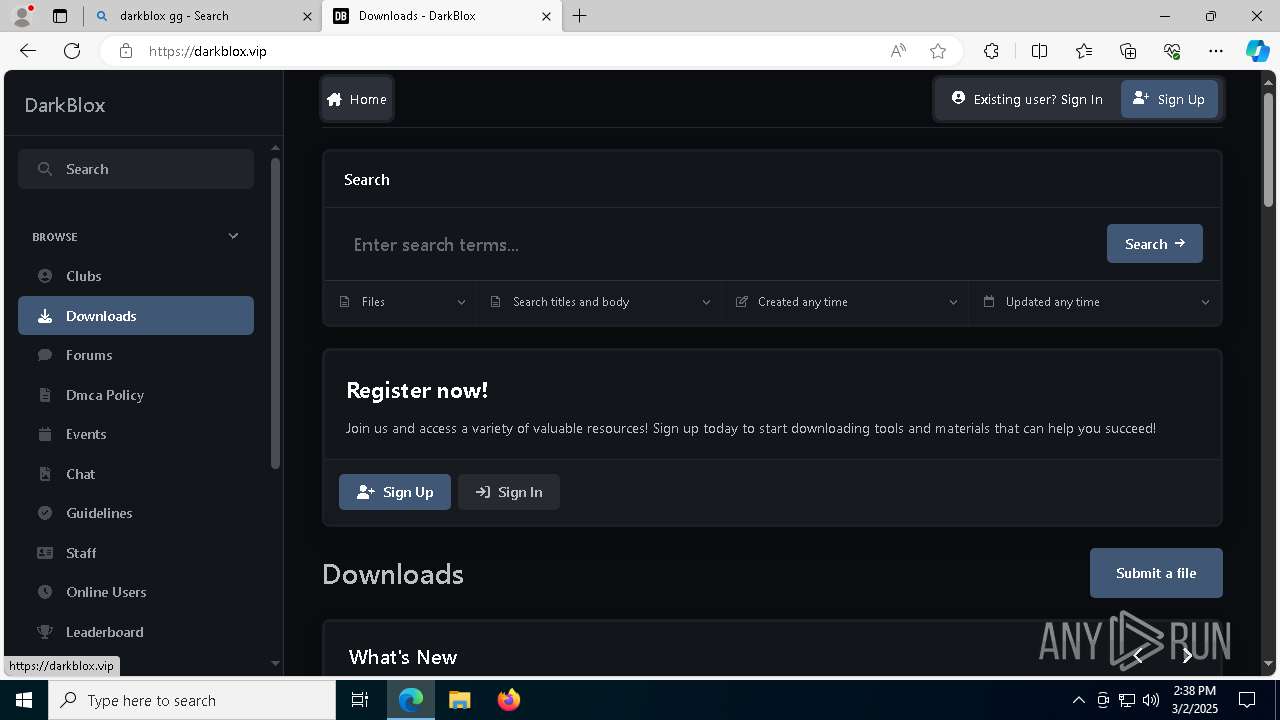1280x720 pixels.
Task: Open the Dmca Policy page
Action: pyautogui.click(x=136, y=395)
